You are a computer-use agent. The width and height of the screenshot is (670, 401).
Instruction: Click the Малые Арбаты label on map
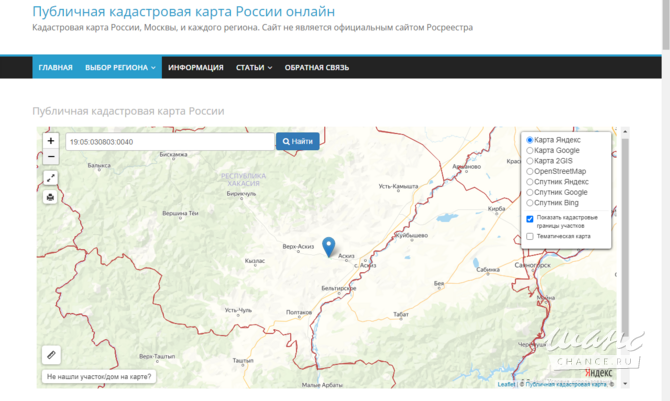(322, 385)
